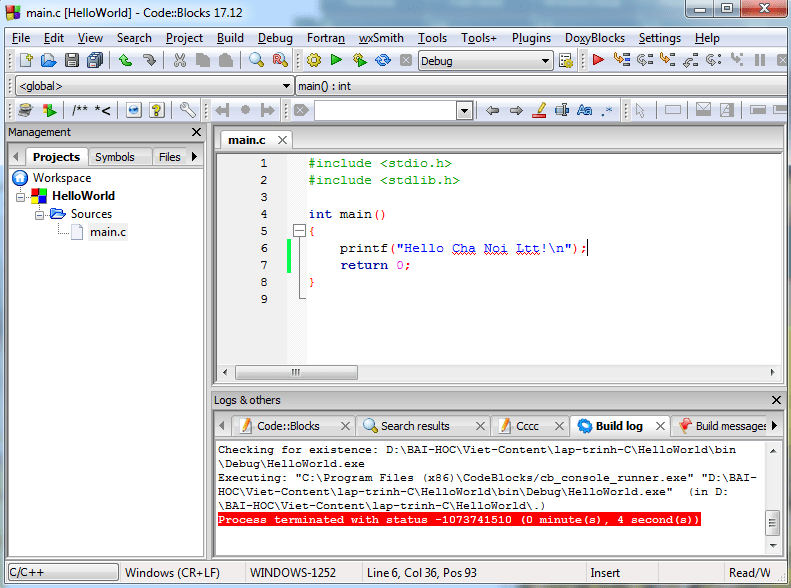Screen dimensions: 791x588
Task: Click the DoxyBlocks line comment icon
Action: (102, 110)
